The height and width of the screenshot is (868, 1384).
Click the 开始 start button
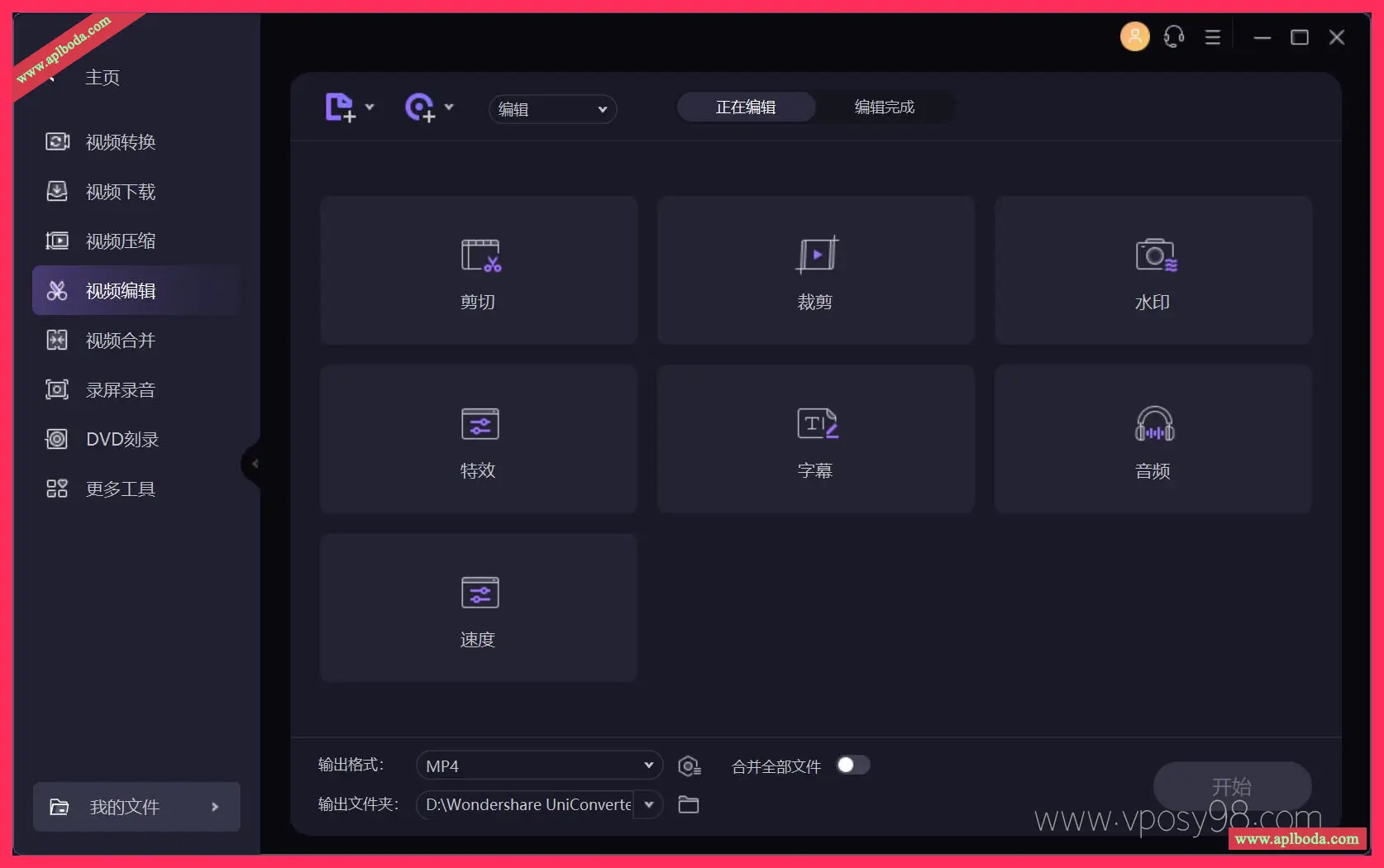1231,786
